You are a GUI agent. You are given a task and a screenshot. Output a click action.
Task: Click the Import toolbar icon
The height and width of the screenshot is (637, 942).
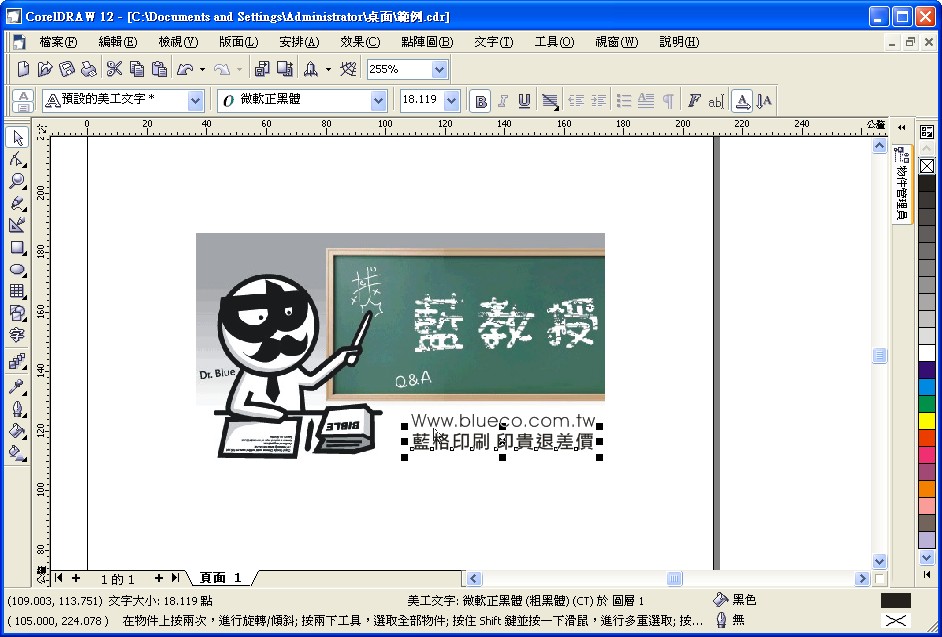pos(262,69)
